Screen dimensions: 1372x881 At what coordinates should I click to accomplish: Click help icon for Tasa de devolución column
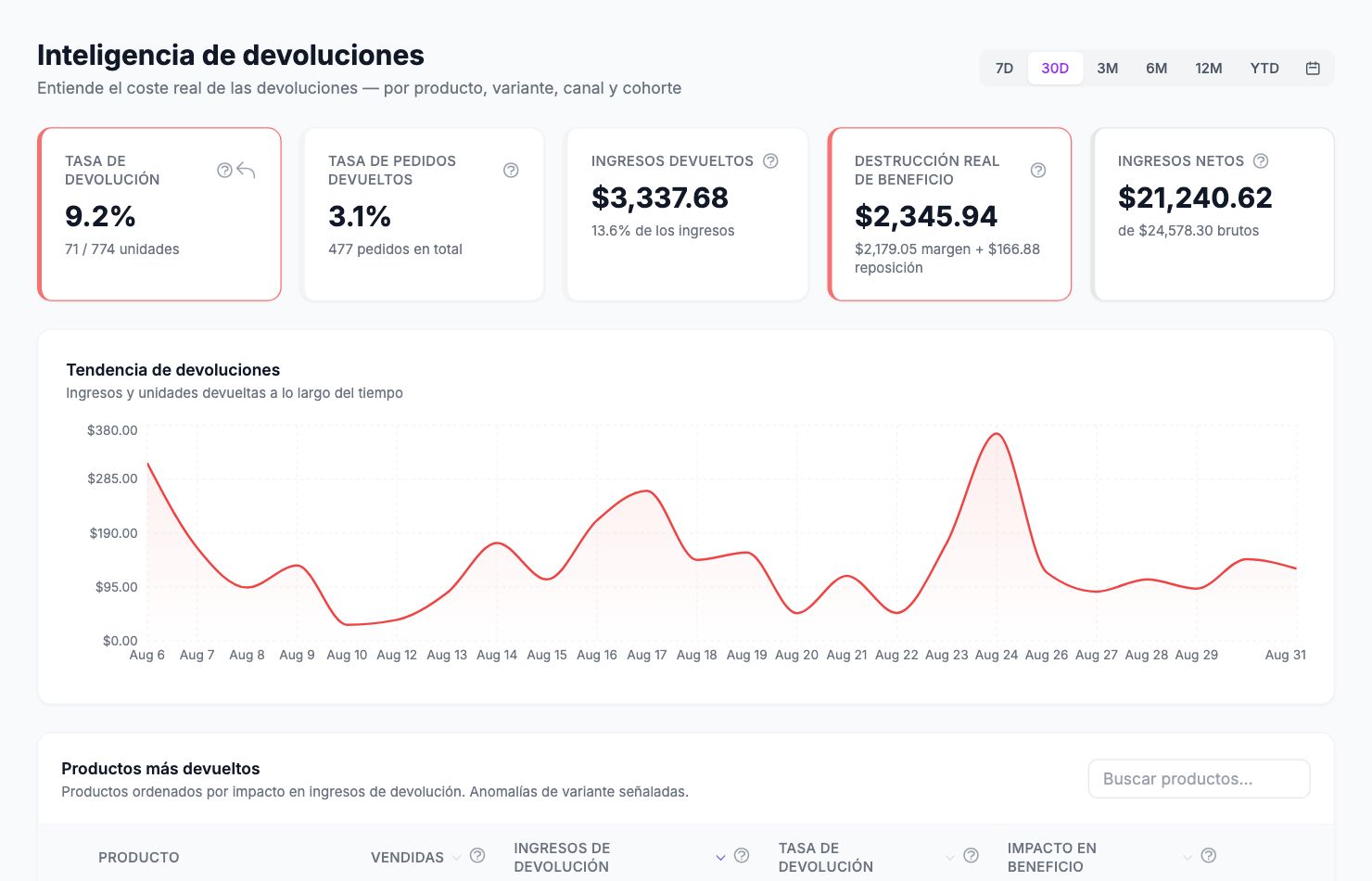coord(972,855)
